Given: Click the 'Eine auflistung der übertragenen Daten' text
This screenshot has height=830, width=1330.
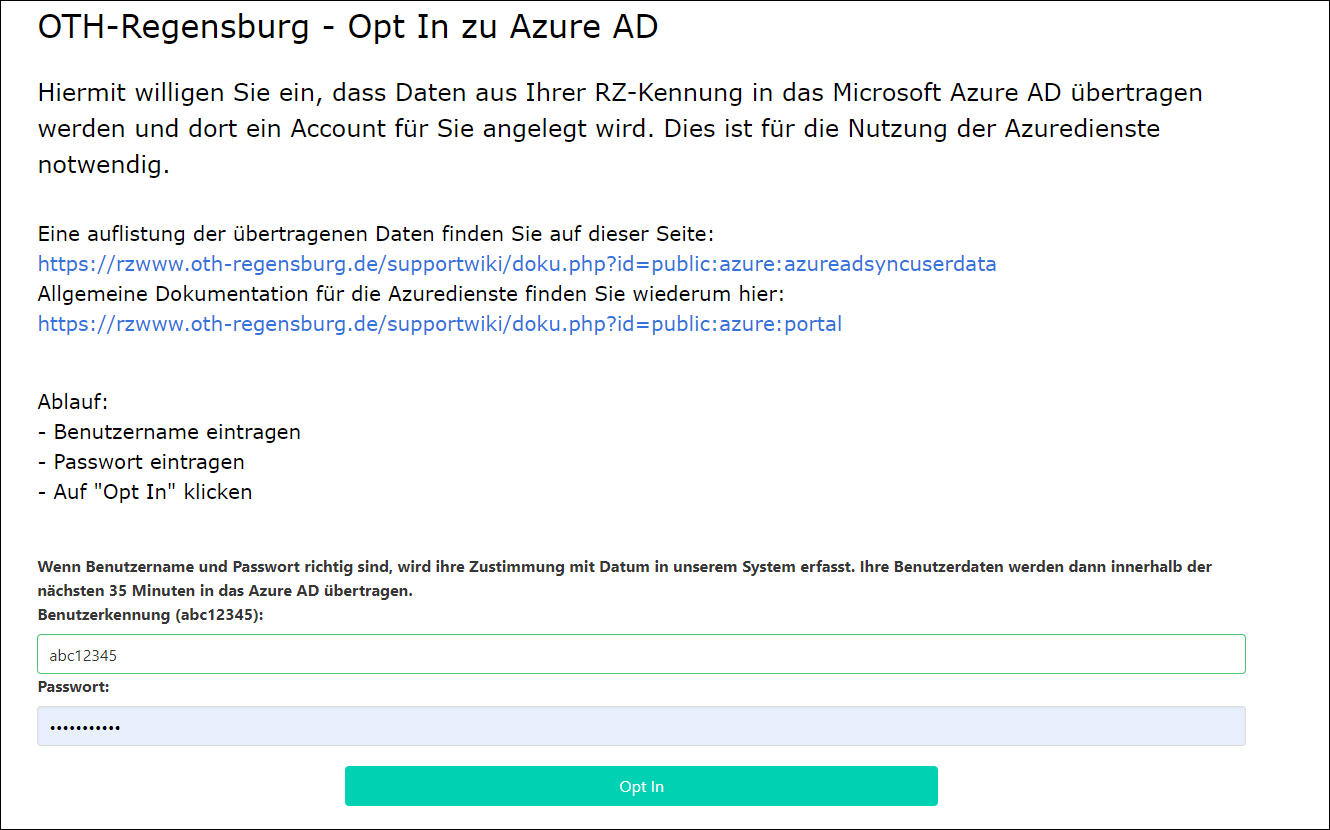Looking at the screenshot, I should point(376,234).
